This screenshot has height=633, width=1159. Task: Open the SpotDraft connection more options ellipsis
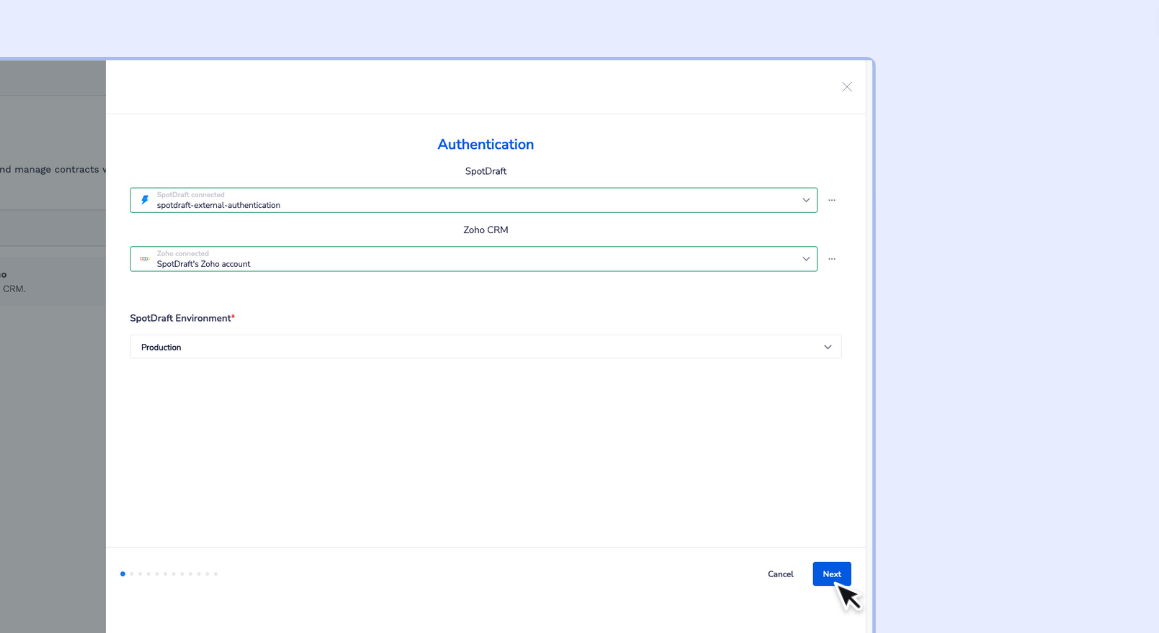[832, 200]
